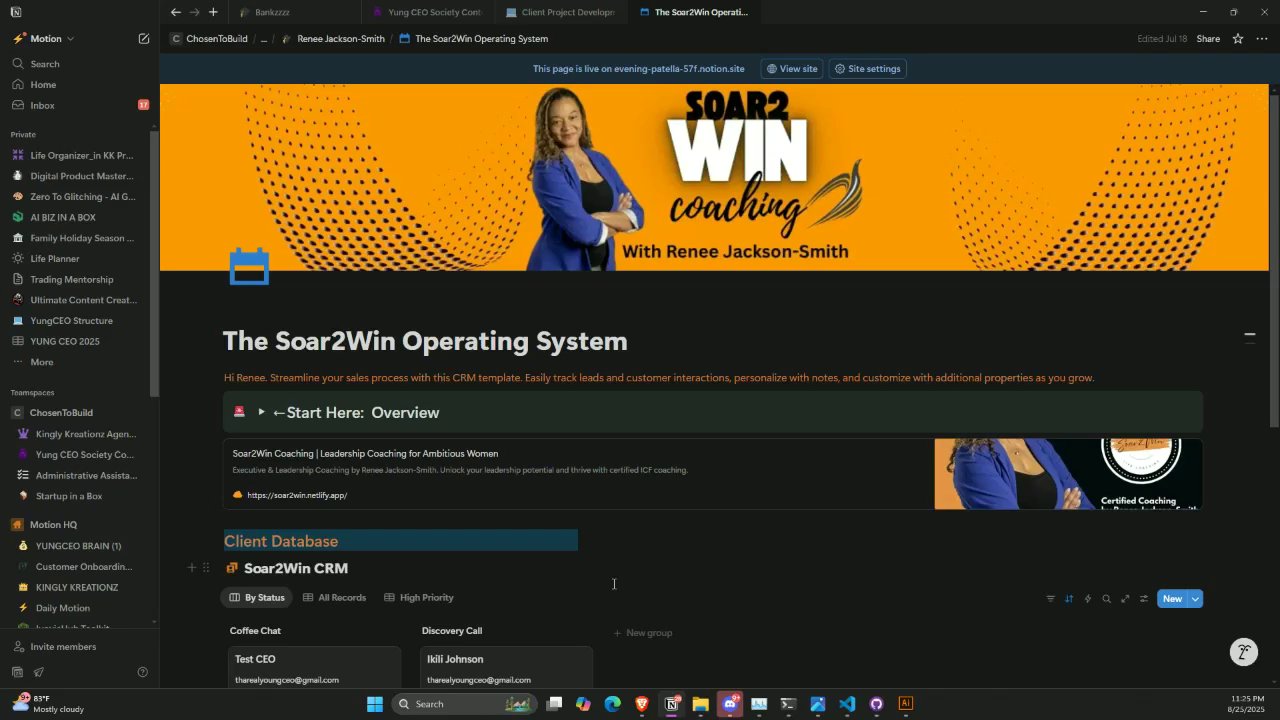The image size is (1280, 720).
Task: Open the sidebar help question mark icon
Action: (142, 672)
